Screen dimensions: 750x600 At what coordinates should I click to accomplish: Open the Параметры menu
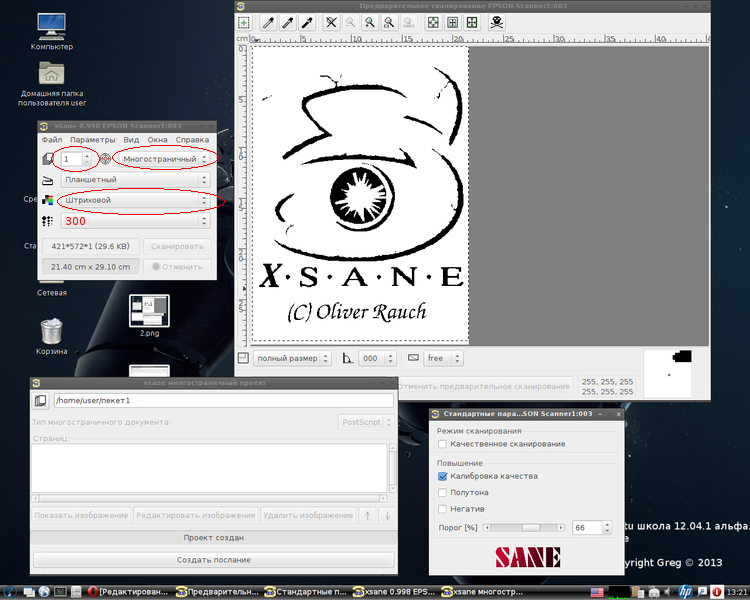[92, 140]
